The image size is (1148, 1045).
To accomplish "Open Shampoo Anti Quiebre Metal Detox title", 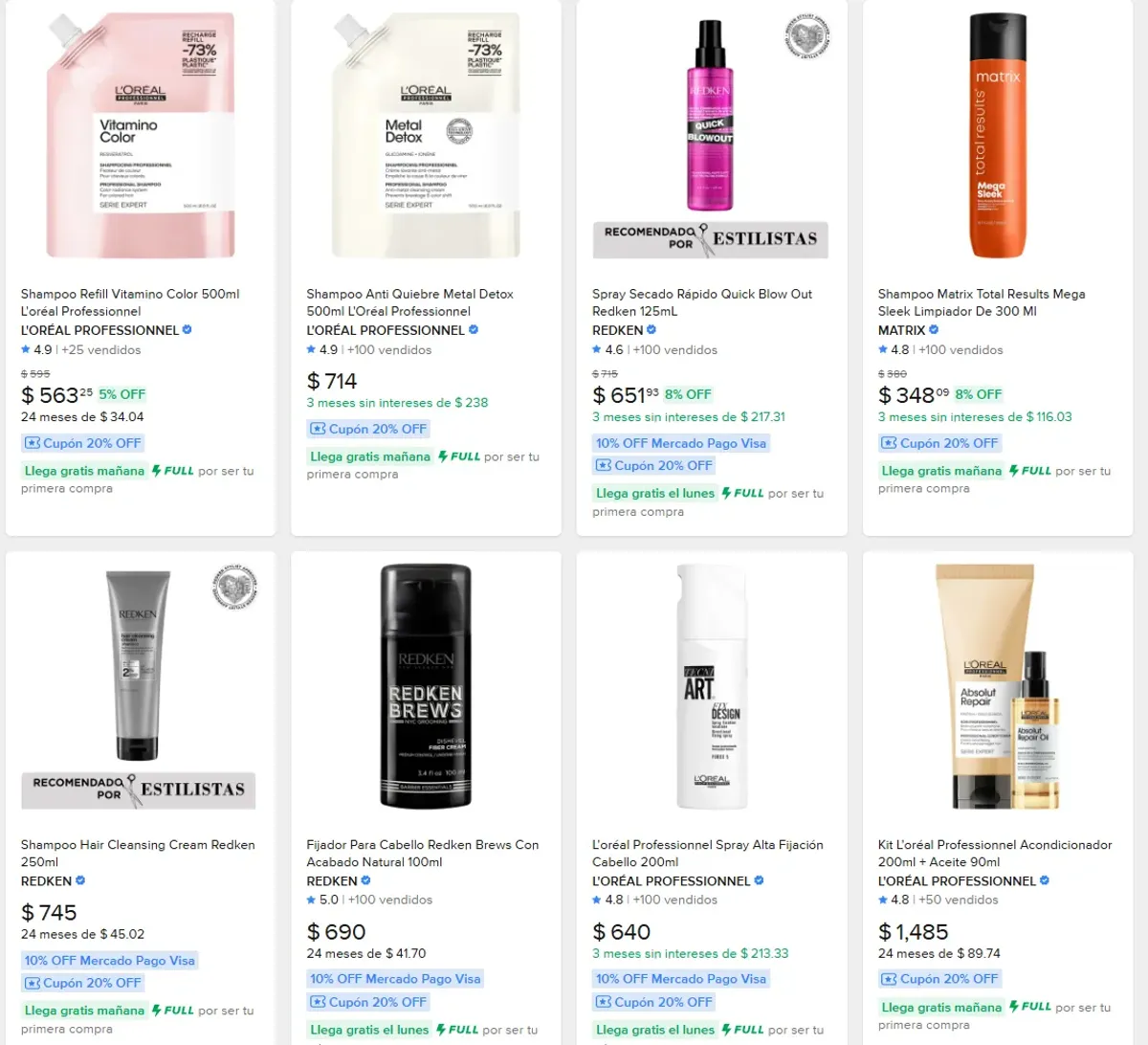I will pyautogui.click(x=409, y=302).
